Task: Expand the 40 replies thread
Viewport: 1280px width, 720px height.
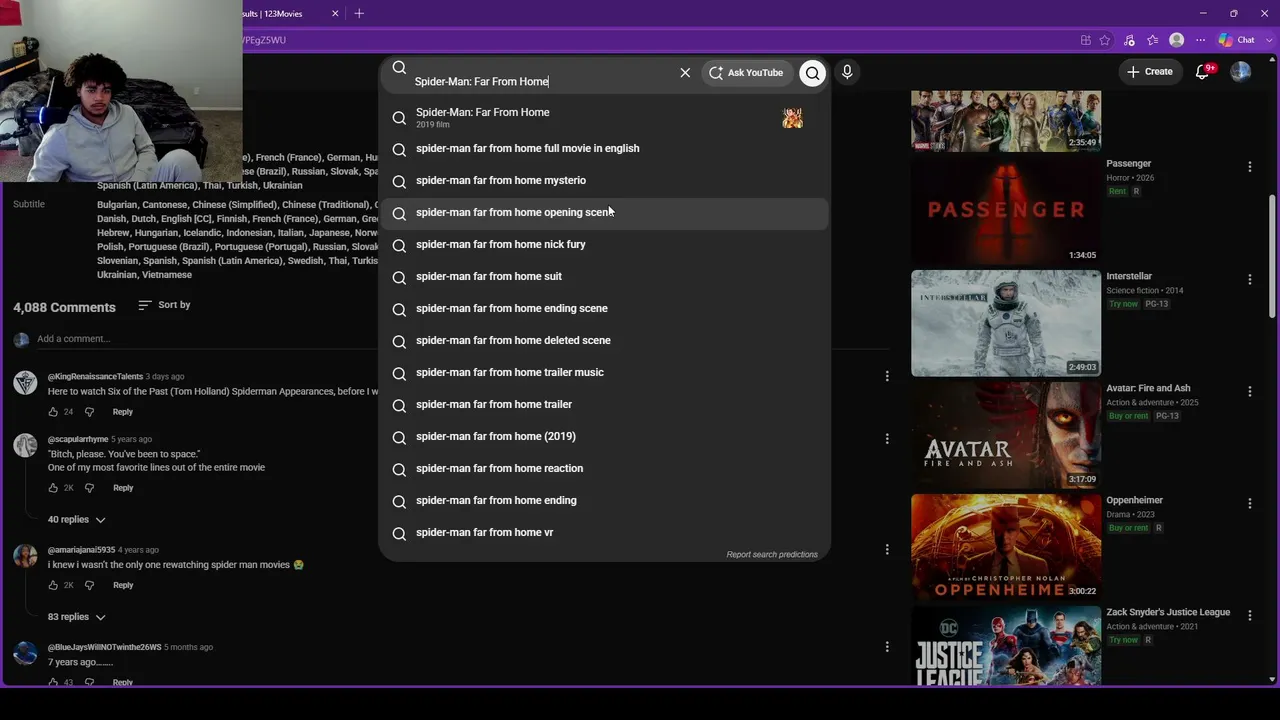Action: tap(76, 520)
